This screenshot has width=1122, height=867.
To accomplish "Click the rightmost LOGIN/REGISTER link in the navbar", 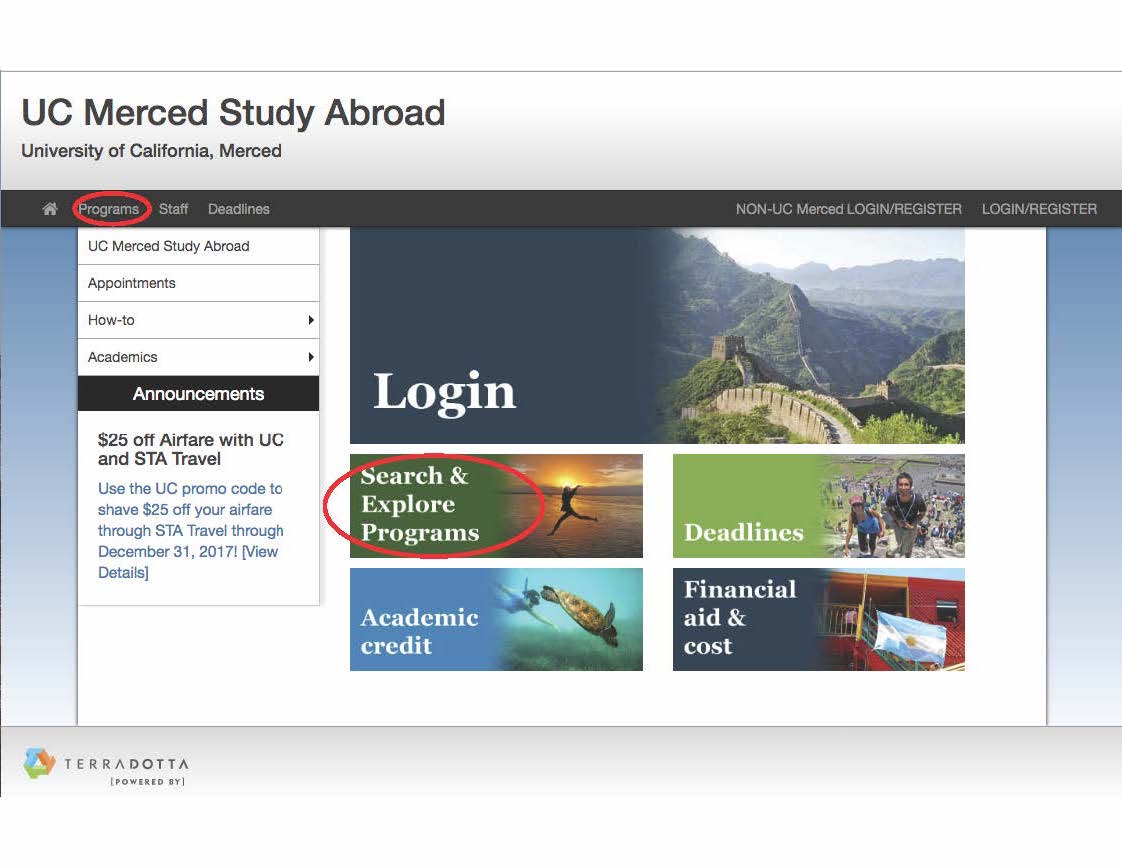I will [1039, 209].
